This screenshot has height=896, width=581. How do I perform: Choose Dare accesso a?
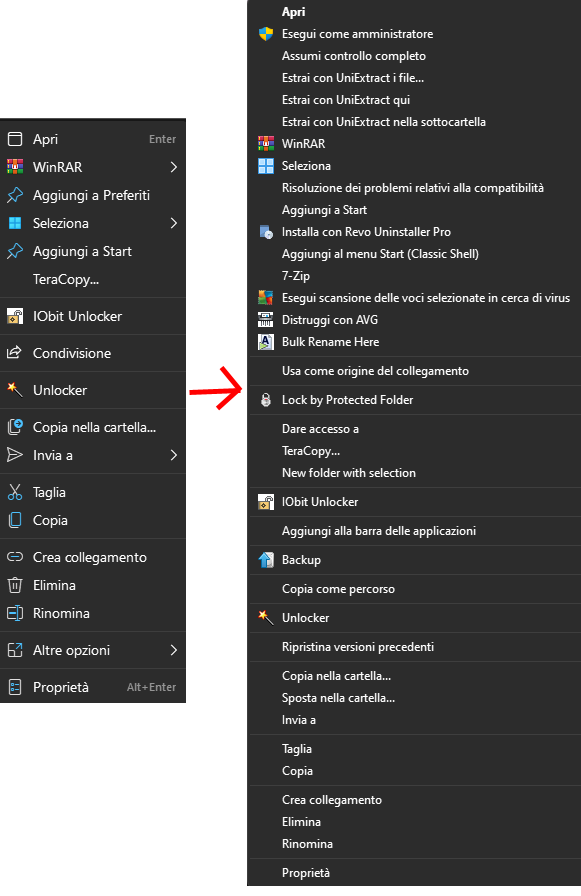[x=320, y=429]
